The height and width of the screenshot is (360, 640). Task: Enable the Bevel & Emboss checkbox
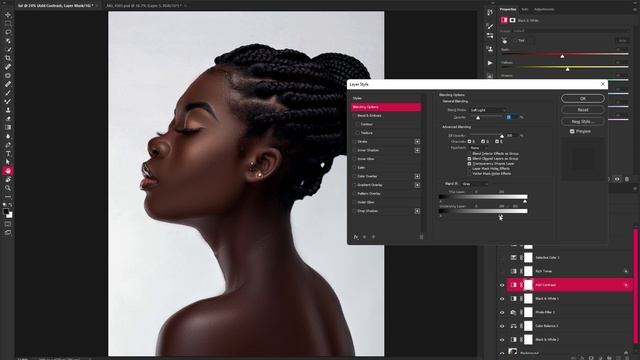point(354,116)
